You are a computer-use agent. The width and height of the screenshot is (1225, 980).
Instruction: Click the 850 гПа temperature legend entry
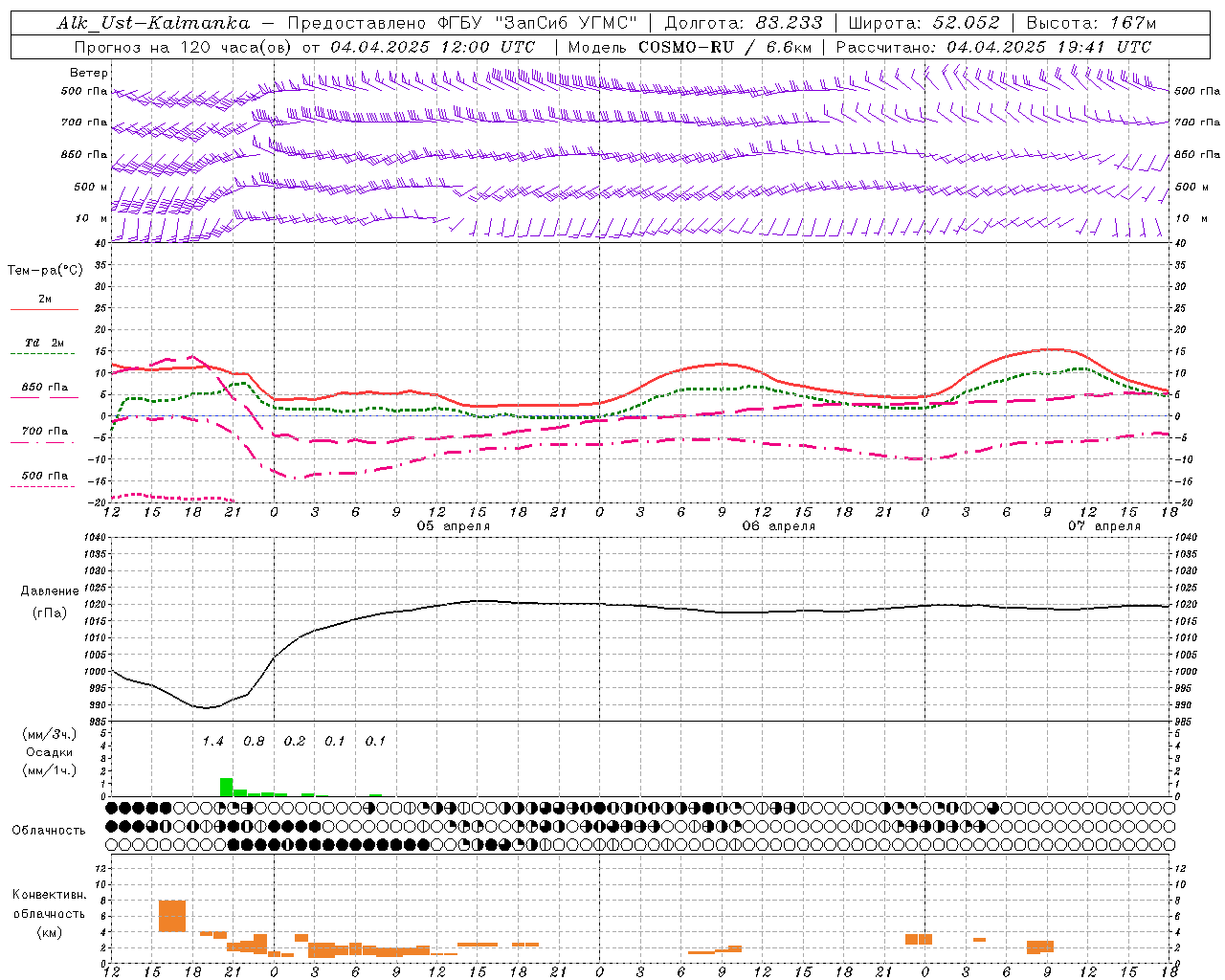coord(45,388)
